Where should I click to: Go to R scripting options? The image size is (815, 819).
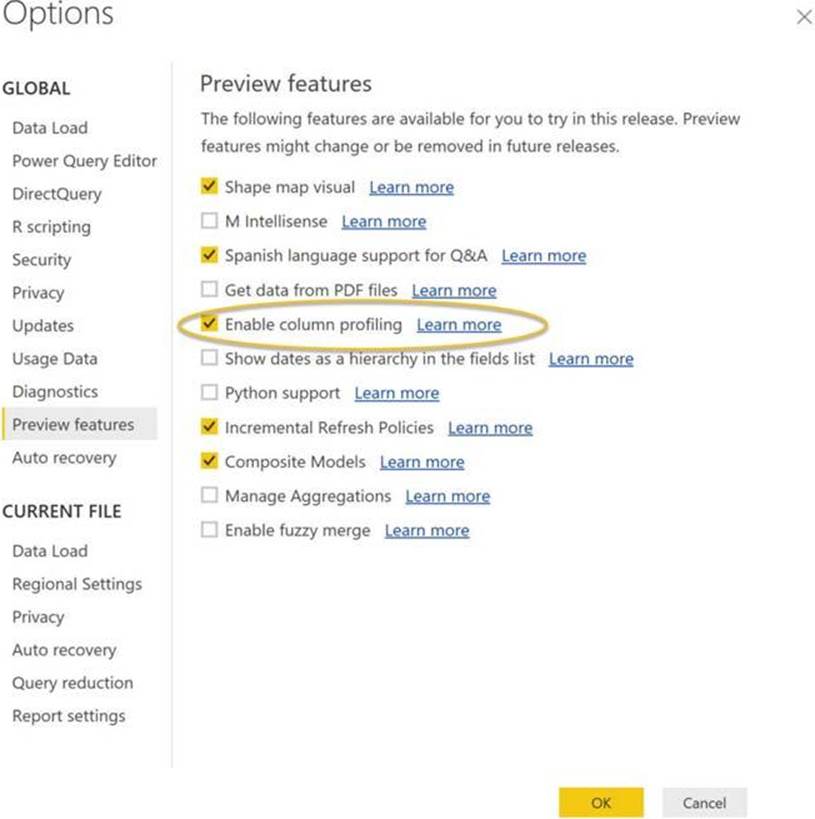tap(51, 227)
